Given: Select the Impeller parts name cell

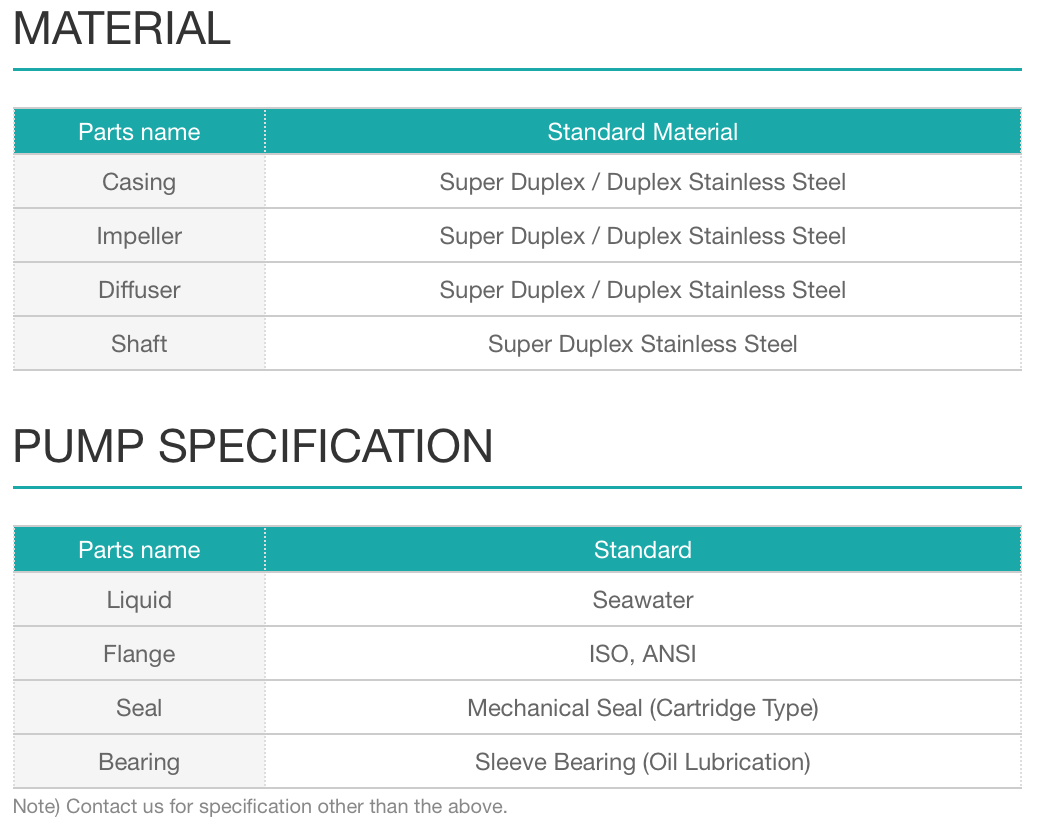Looking at the screenshot, I should pos(139,236).
